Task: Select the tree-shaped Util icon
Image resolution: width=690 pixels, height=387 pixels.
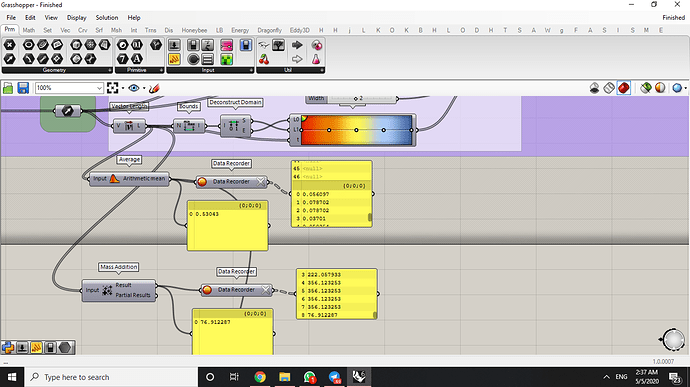Action: point(278,45)
